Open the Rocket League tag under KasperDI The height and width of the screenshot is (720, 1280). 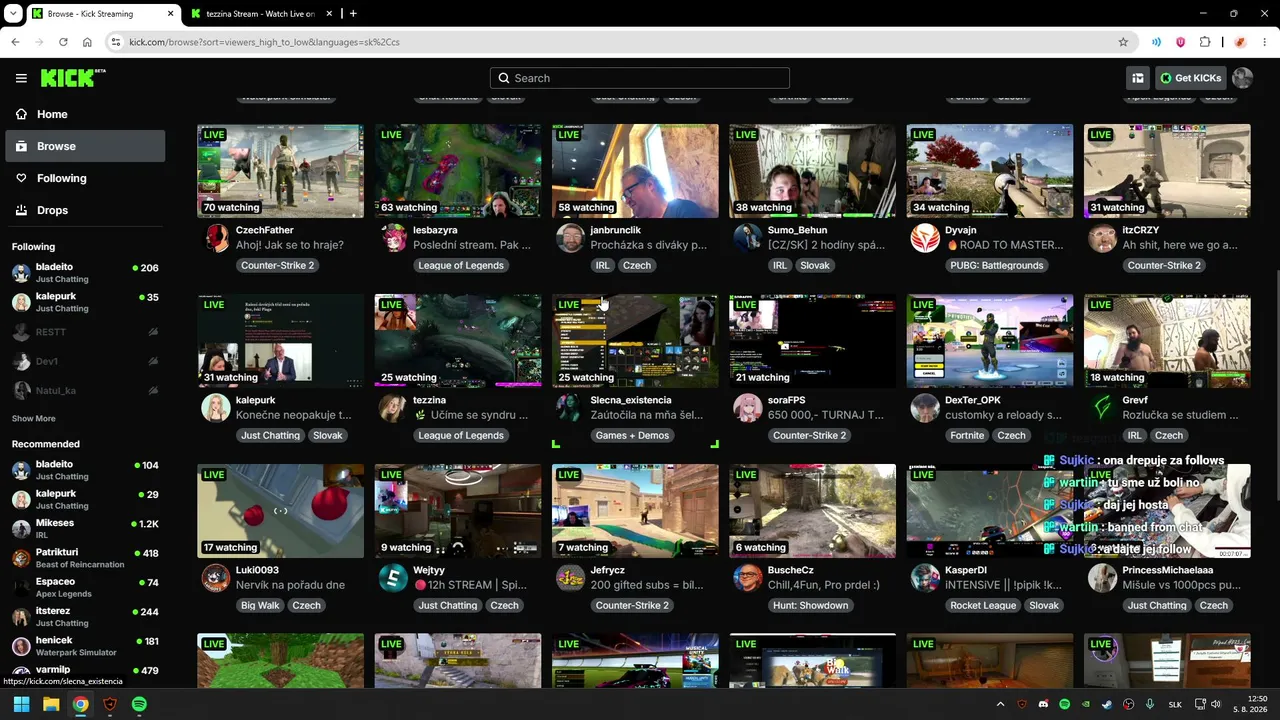pos(983,606)
